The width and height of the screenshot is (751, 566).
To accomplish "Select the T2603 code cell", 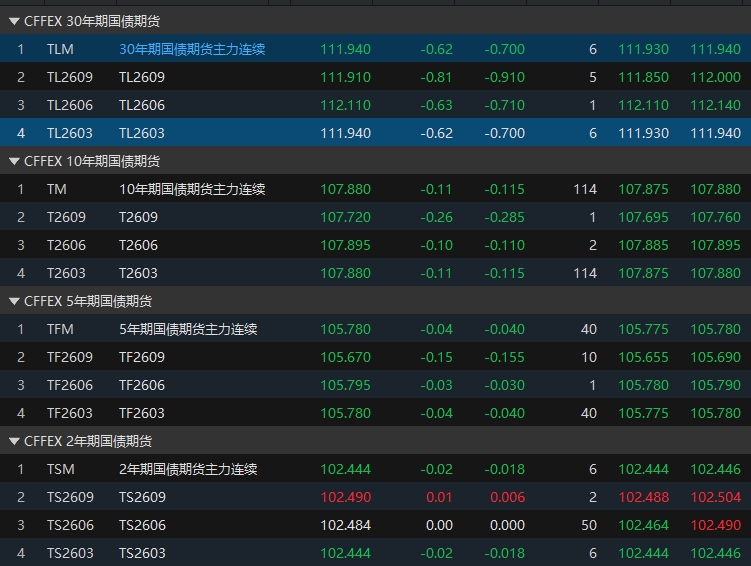I will pyautogui.click(x=66, y=273).
